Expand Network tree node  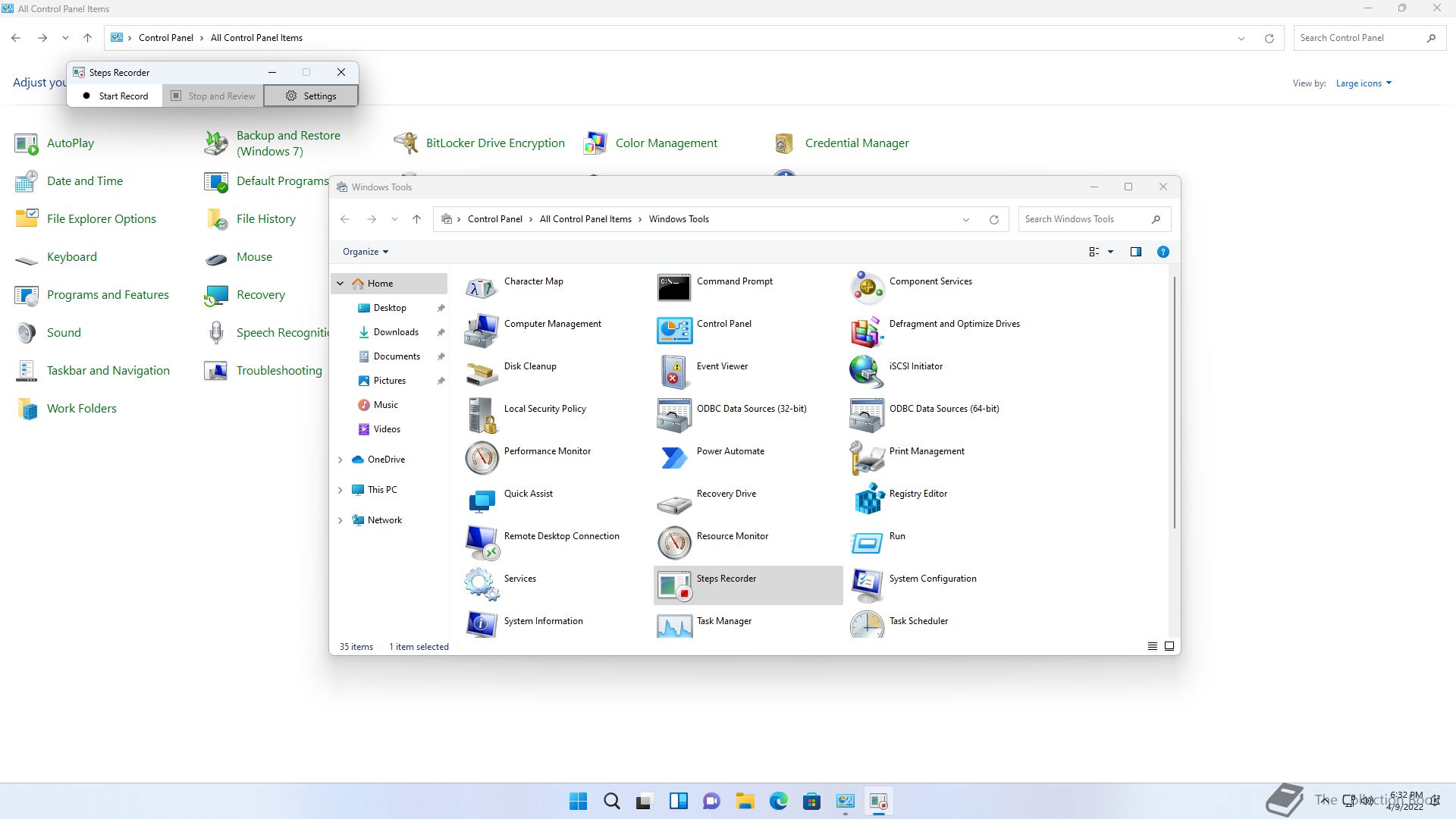click(340, 520)
